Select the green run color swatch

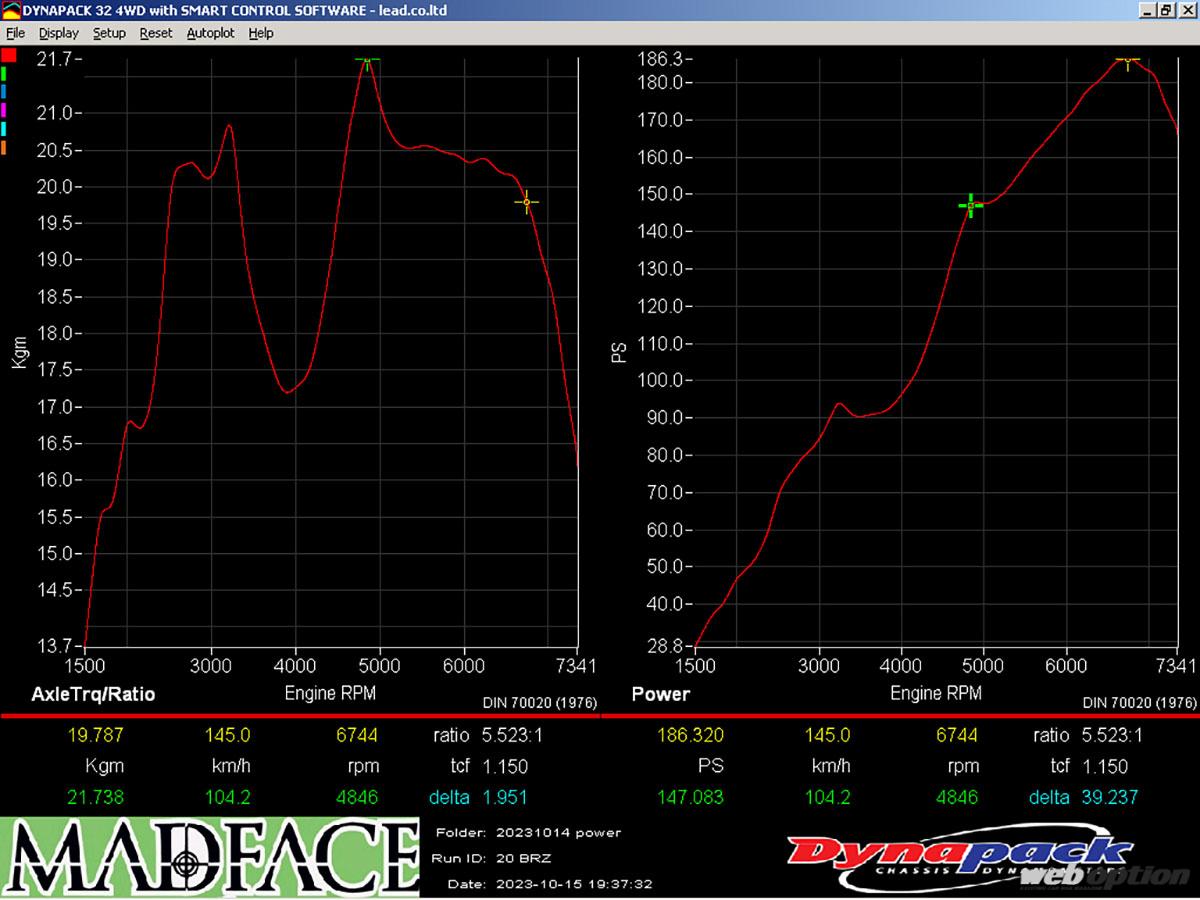coord(5,73)
